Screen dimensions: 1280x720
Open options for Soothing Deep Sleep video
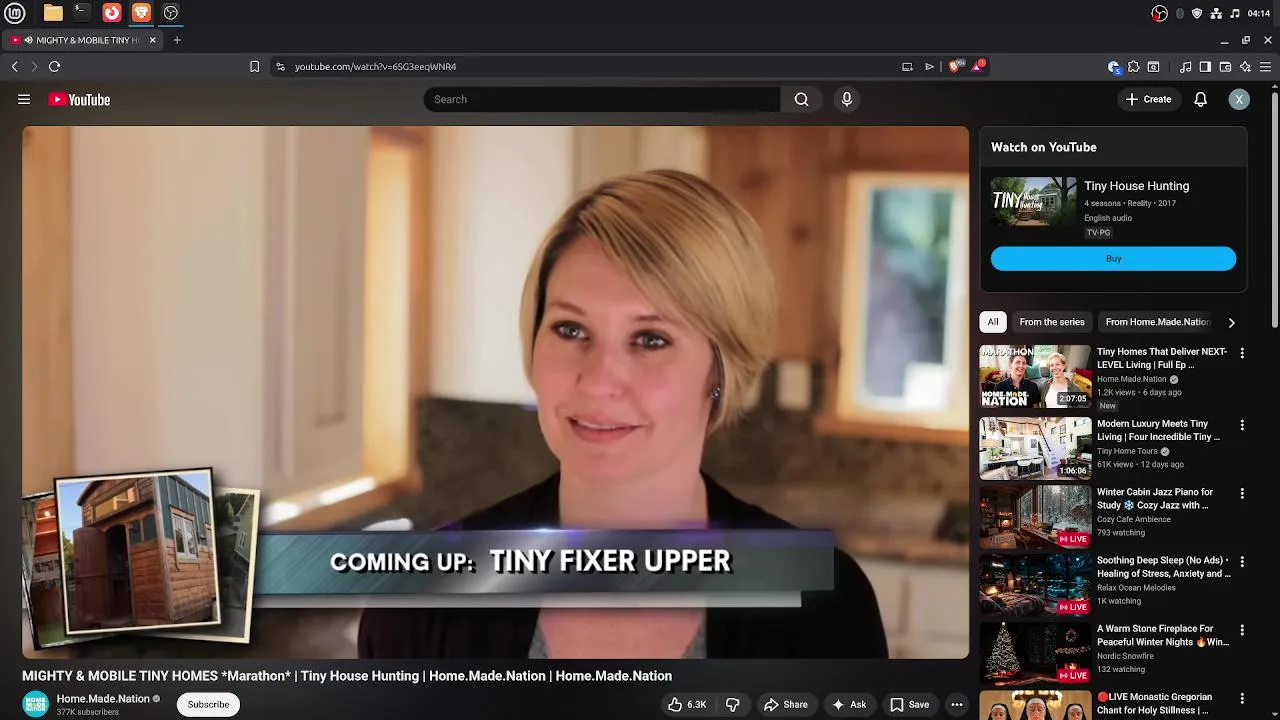tap(1242, 562)
